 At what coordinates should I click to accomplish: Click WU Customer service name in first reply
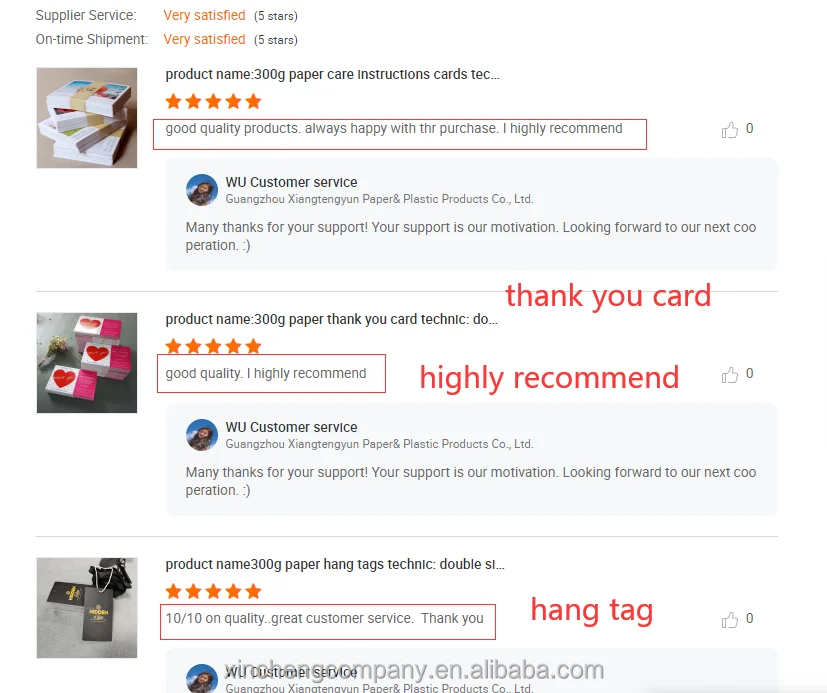pyautogui.click(x=291, y=182)
